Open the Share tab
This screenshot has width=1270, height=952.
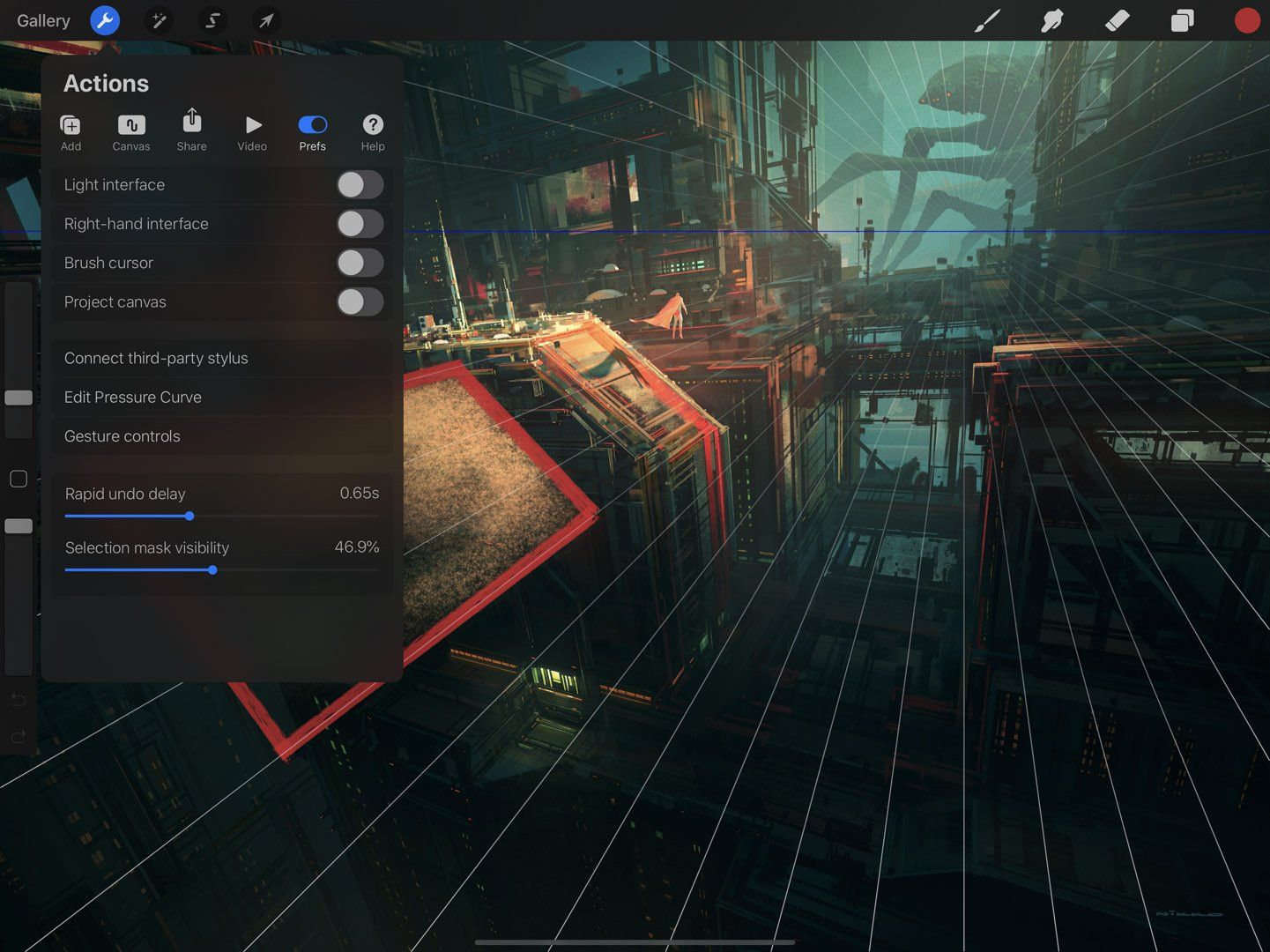191,130
